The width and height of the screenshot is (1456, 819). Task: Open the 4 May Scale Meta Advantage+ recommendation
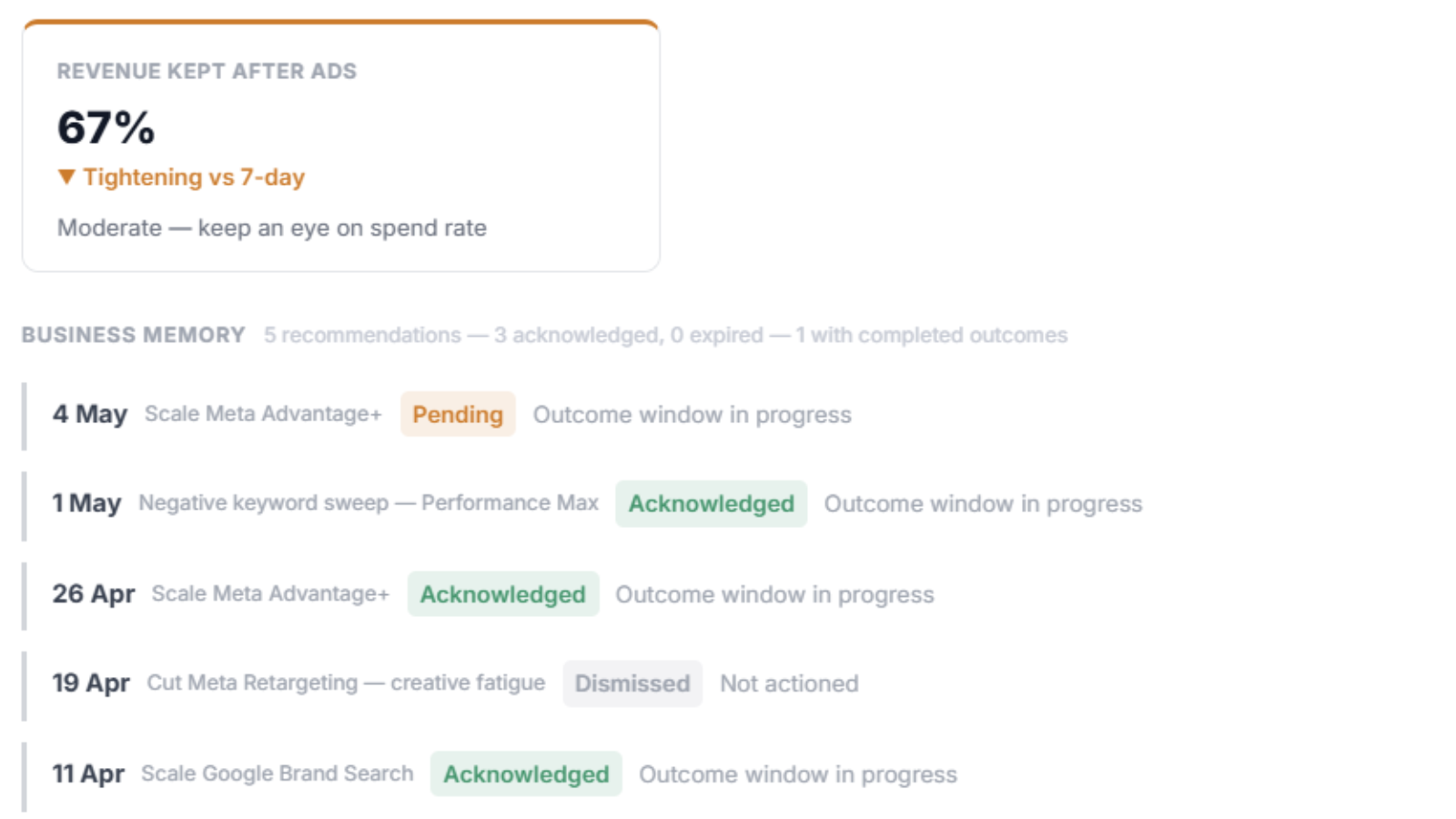pos(263,414)
